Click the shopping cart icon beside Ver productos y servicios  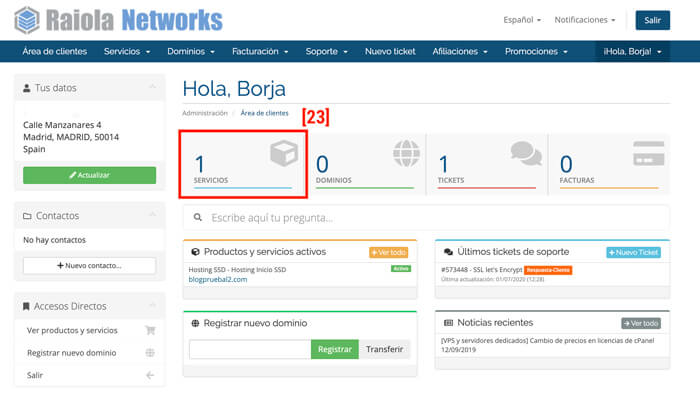(150, 330)
